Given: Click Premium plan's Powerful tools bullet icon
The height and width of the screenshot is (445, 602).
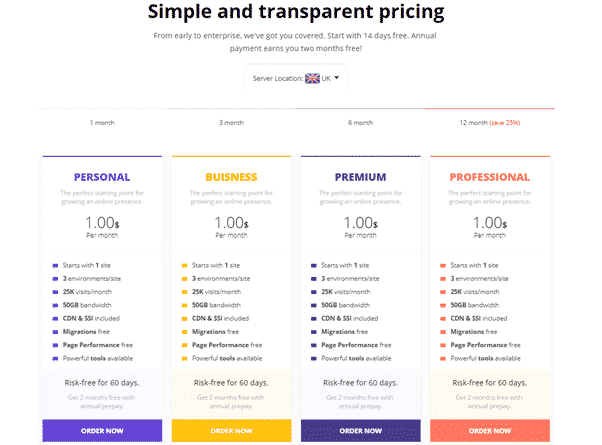Looking at the screenshot, I should (314, 357).
